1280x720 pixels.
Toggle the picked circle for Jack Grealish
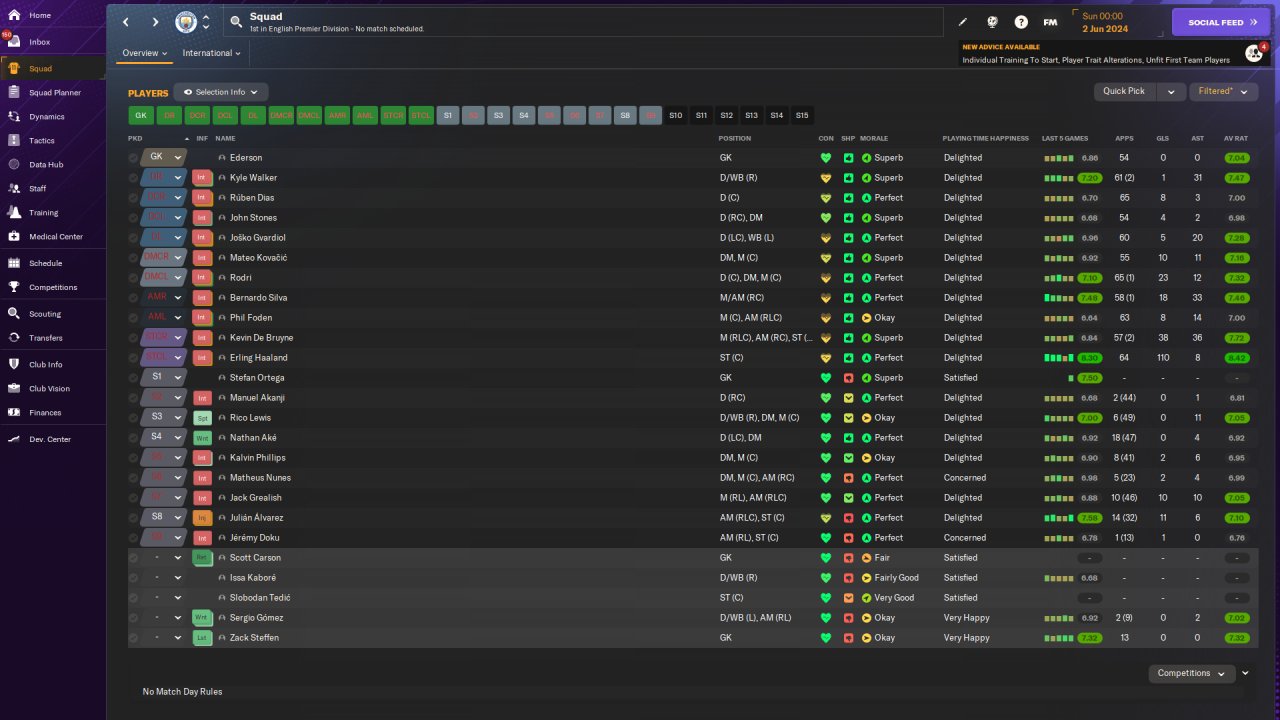coord(133,498)
